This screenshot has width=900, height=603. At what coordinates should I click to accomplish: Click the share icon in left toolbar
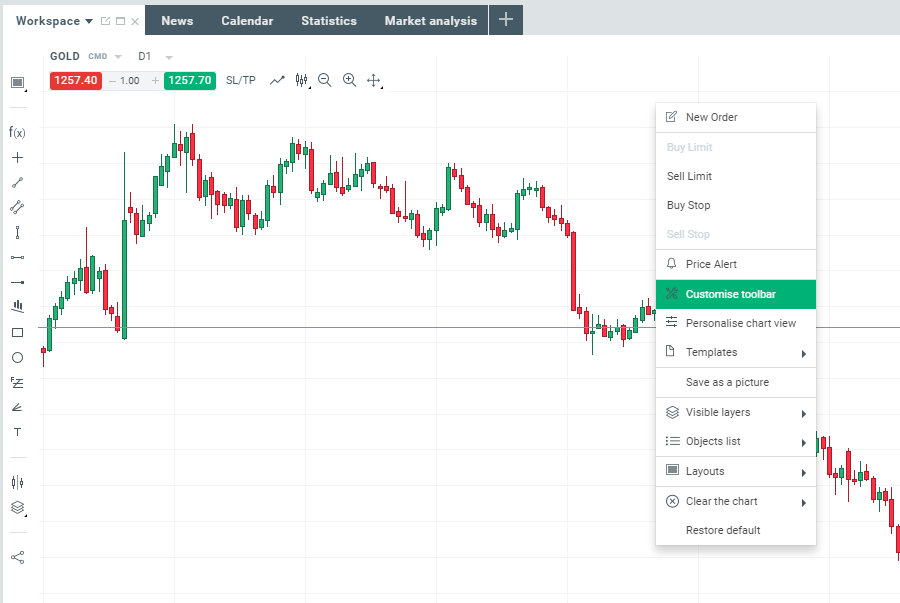point(17,557)
